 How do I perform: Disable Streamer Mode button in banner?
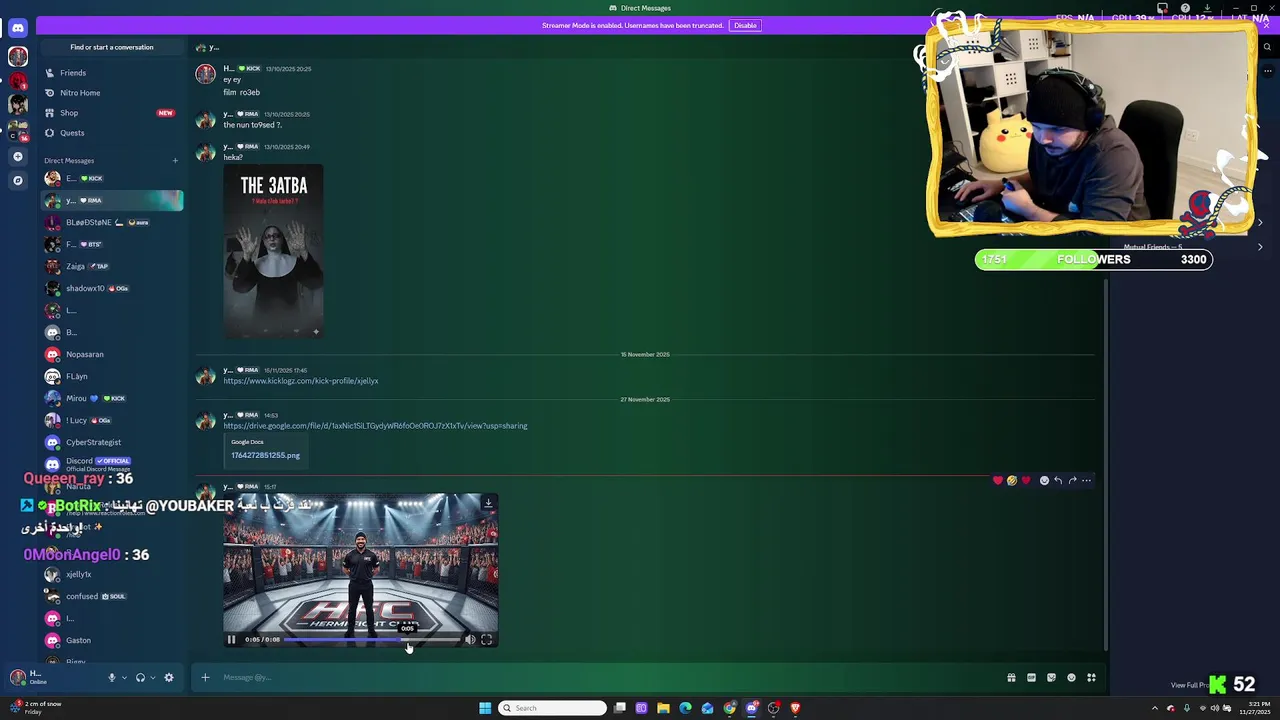pos(745,25)
